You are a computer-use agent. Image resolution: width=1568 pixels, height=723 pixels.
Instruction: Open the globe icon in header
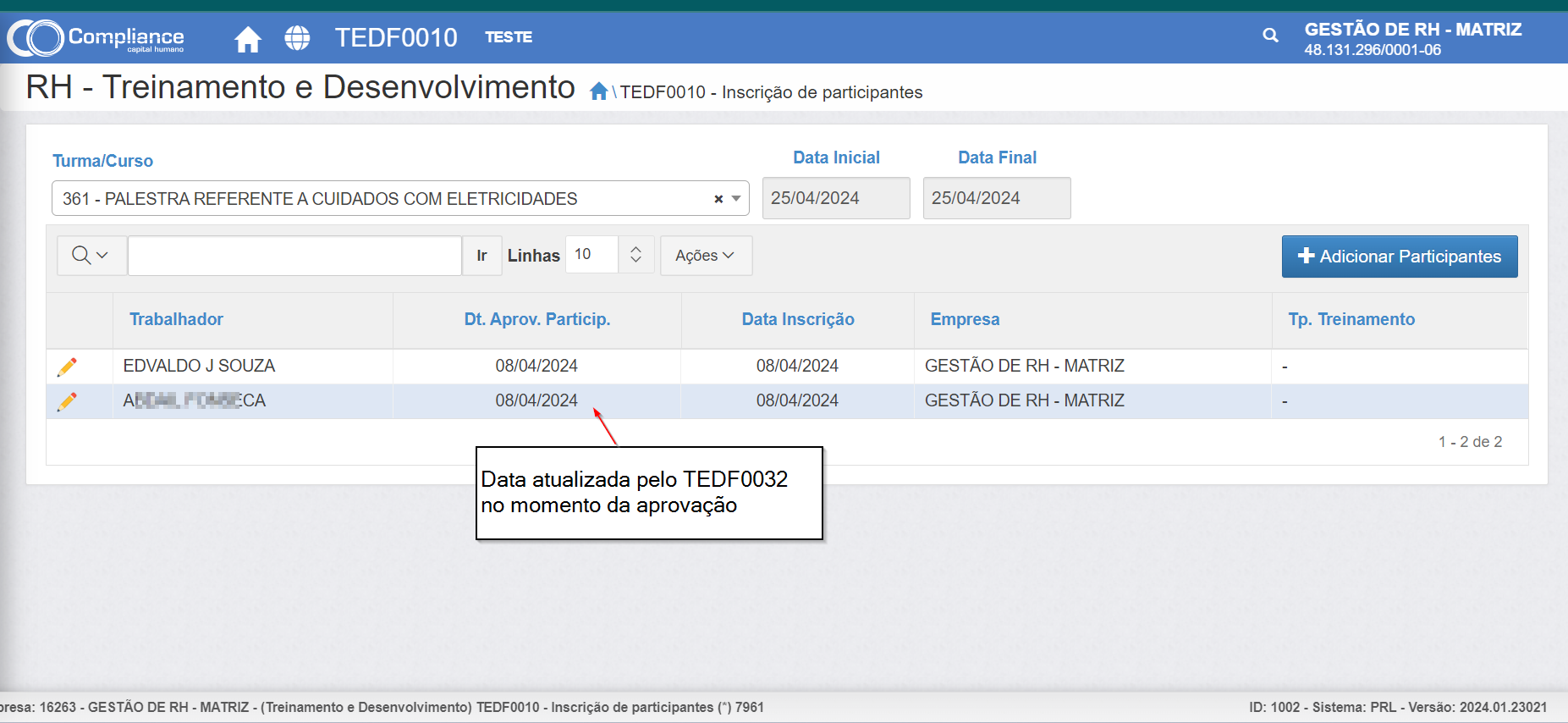[297, 38]
